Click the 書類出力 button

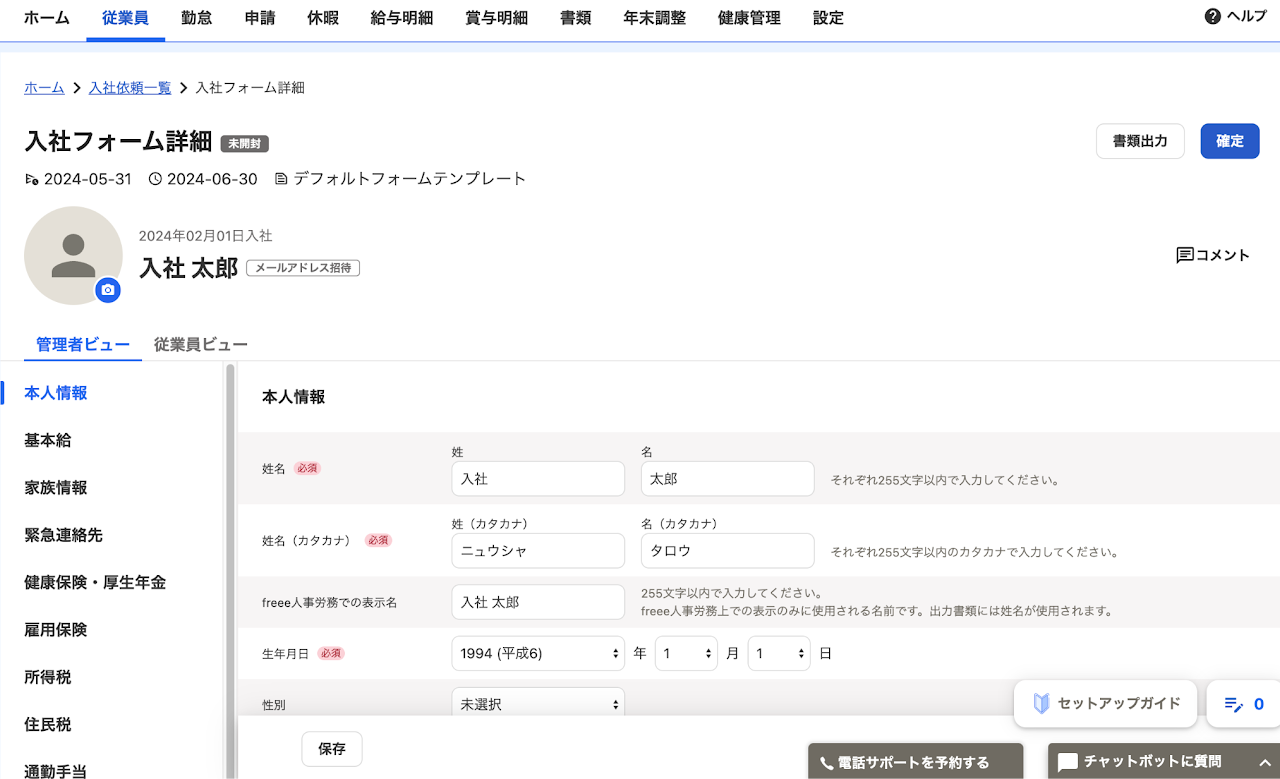(x=1140, y=141)
